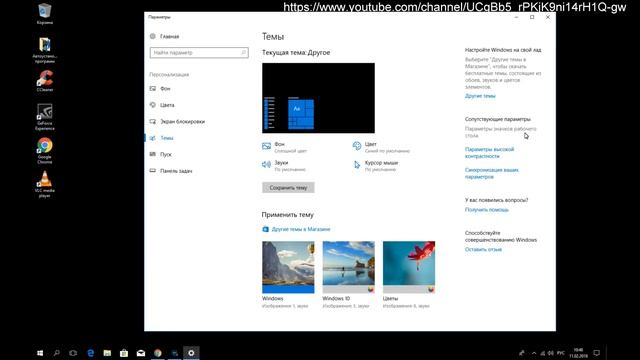Apply the Windows 10 theme thumbnail

tap(349, 267)
